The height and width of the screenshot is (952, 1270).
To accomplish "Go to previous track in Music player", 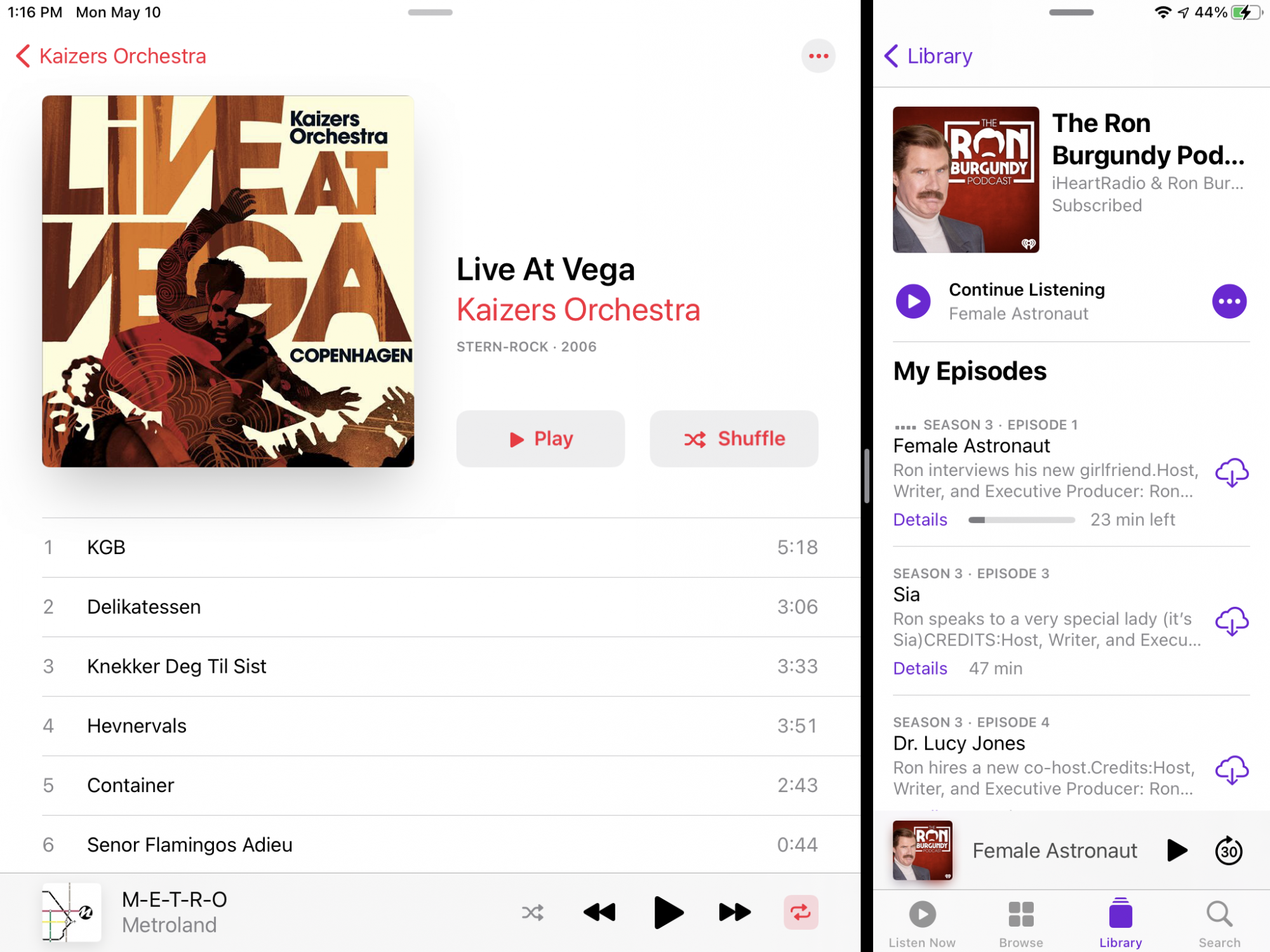I will (599, 913).
